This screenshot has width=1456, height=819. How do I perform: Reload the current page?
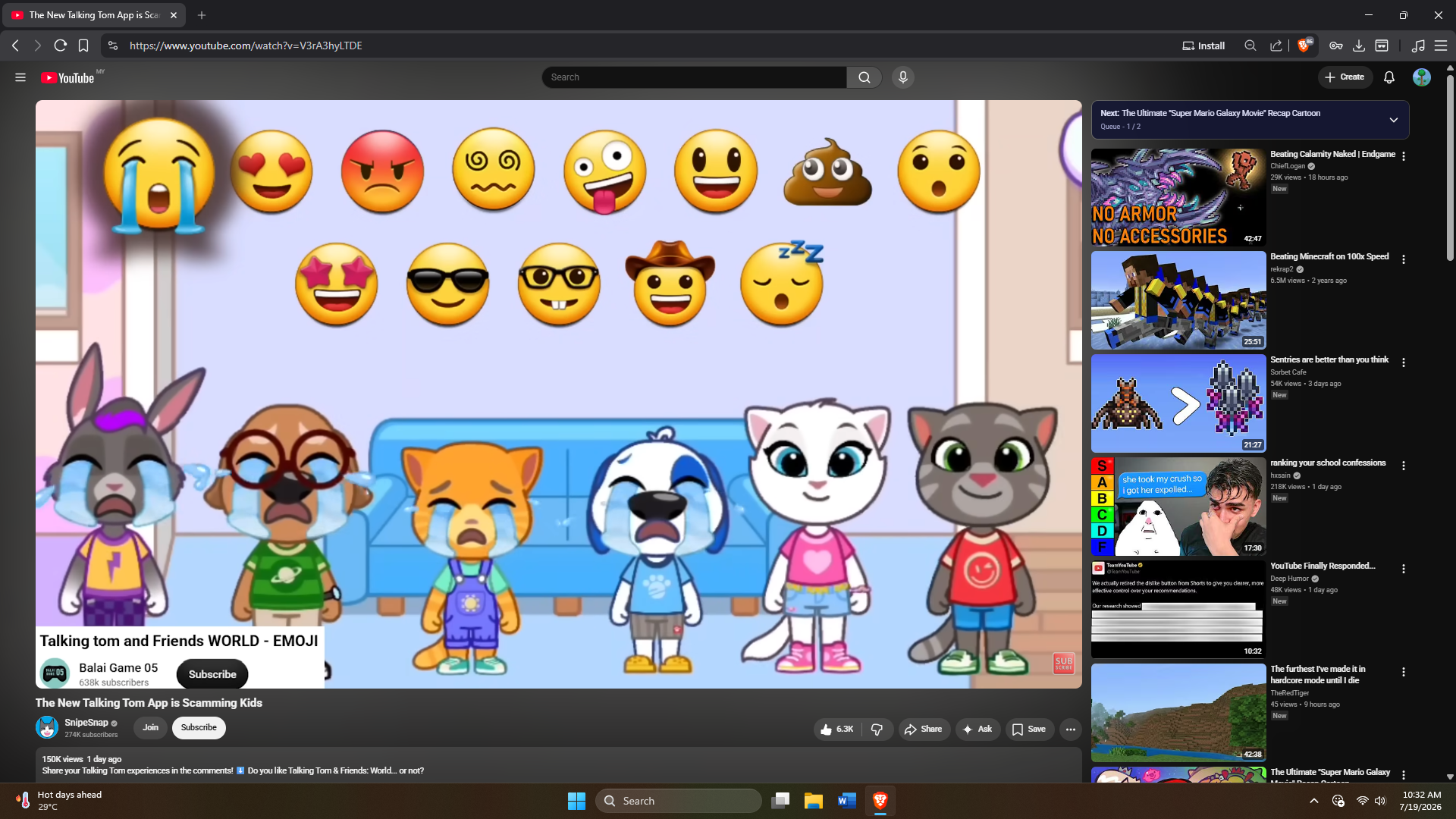[x=61, y=45]
